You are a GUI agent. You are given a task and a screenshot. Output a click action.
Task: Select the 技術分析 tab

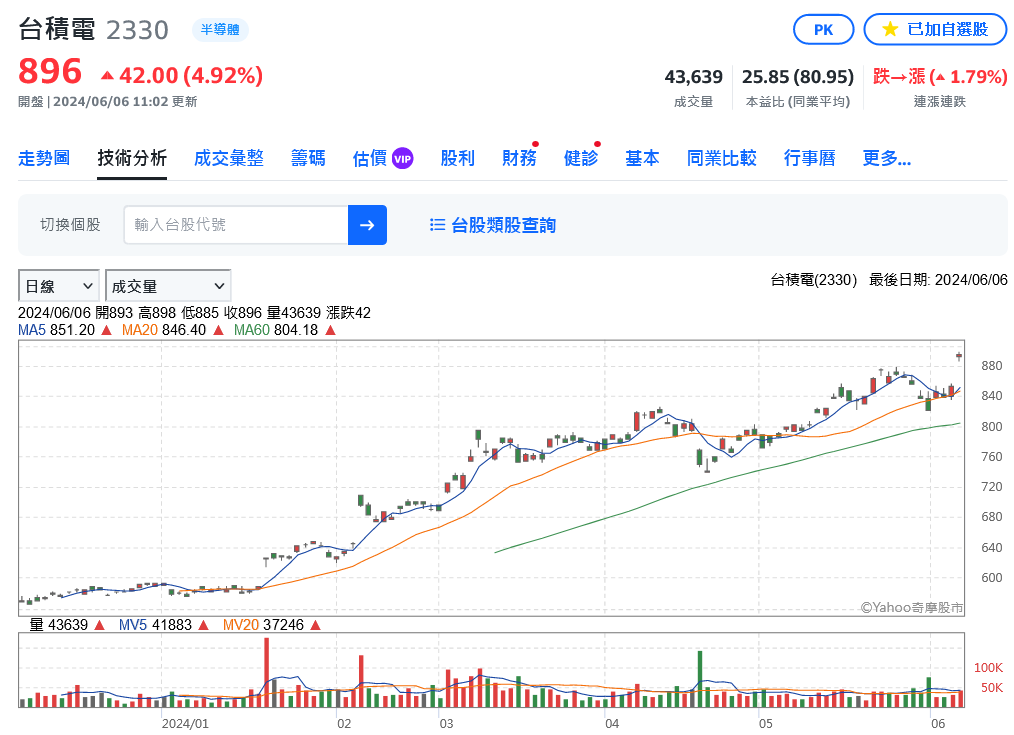pyautogui.click(x=132, y=158)
